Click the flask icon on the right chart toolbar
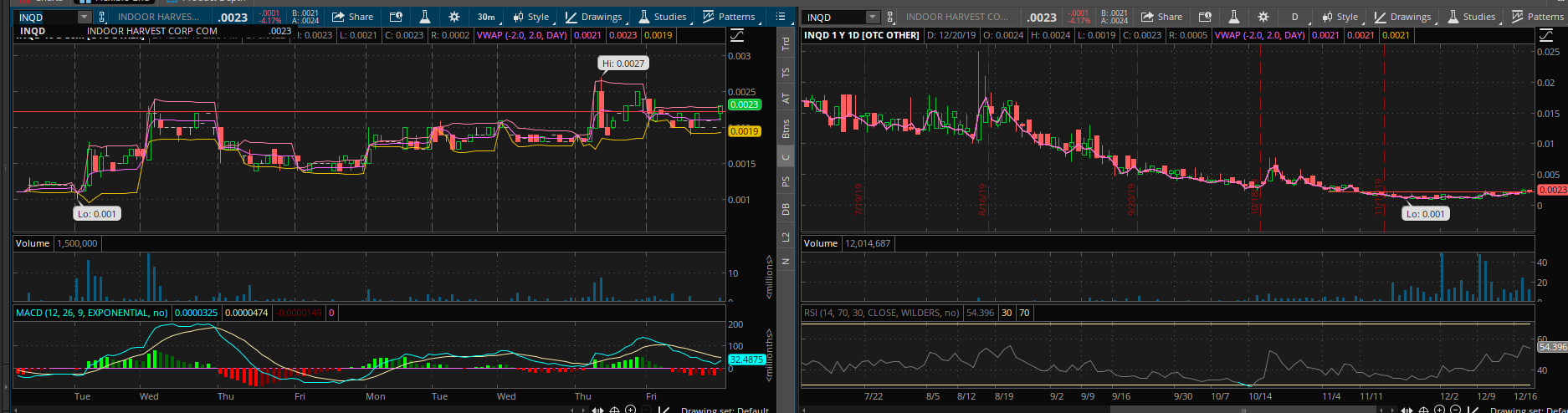The image size is (1568, 413). pos(1234,17)
